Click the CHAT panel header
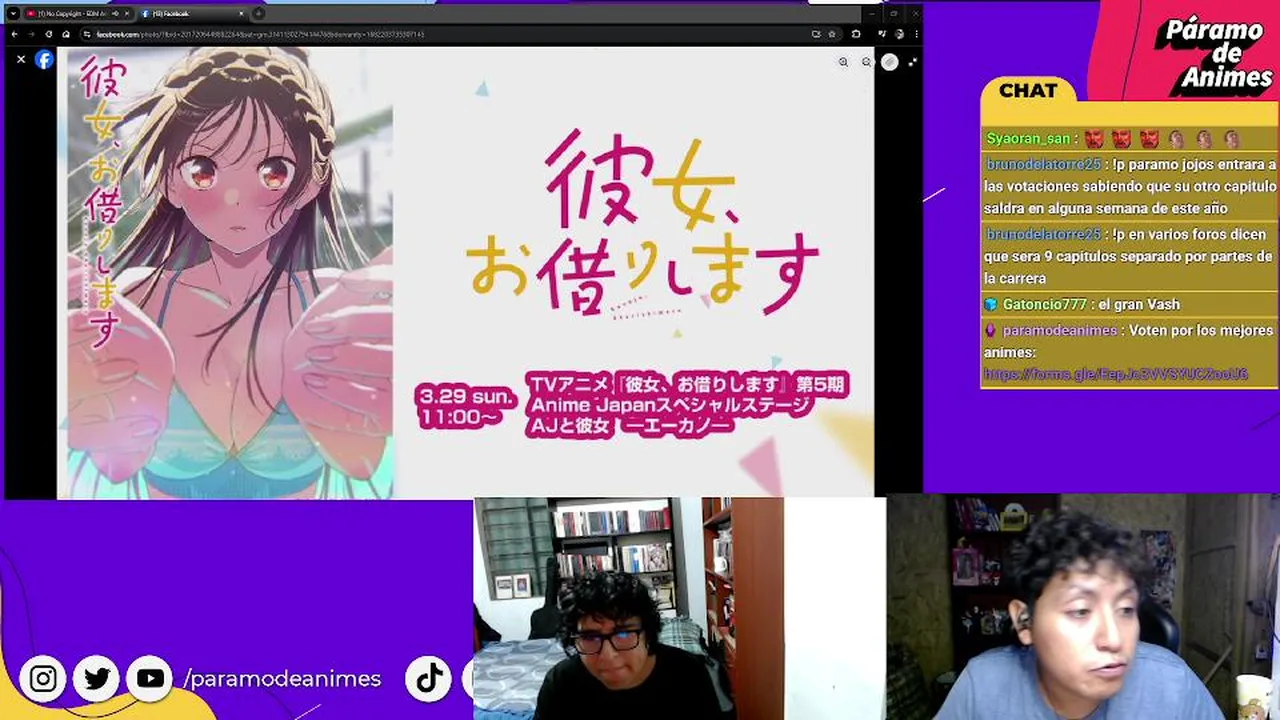The image size is (1280, 720). (x=1027, y=90)
